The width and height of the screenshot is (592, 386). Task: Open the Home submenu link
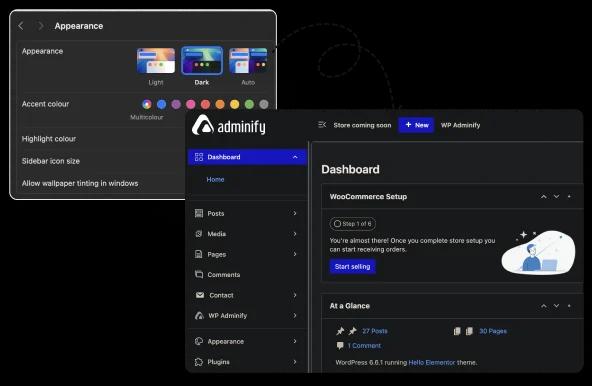pyautogui.click(x=215, y=179)
